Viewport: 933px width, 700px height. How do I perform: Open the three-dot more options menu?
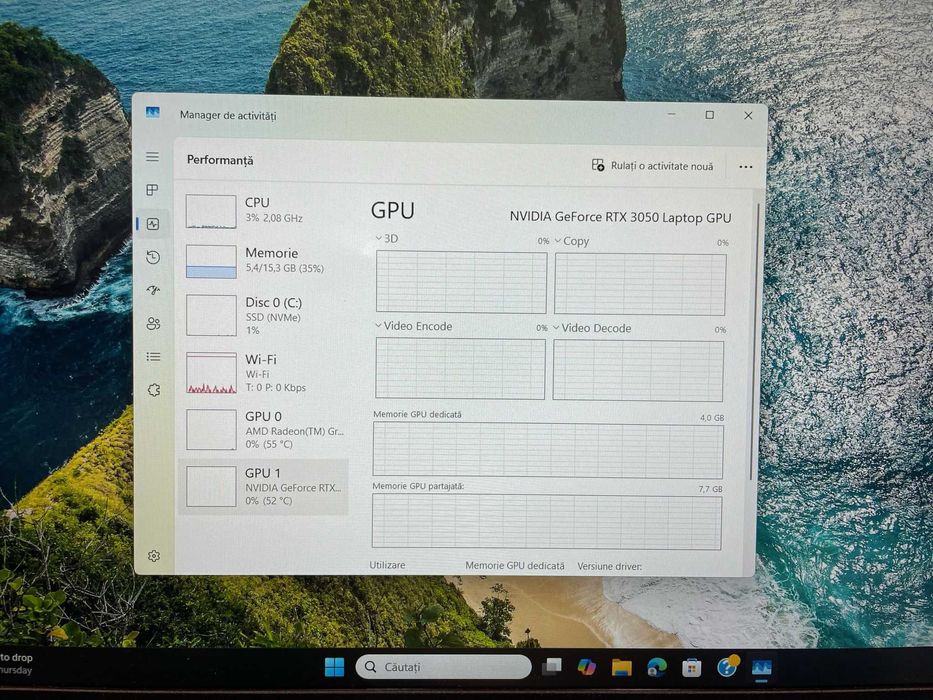tap(746, 167)
